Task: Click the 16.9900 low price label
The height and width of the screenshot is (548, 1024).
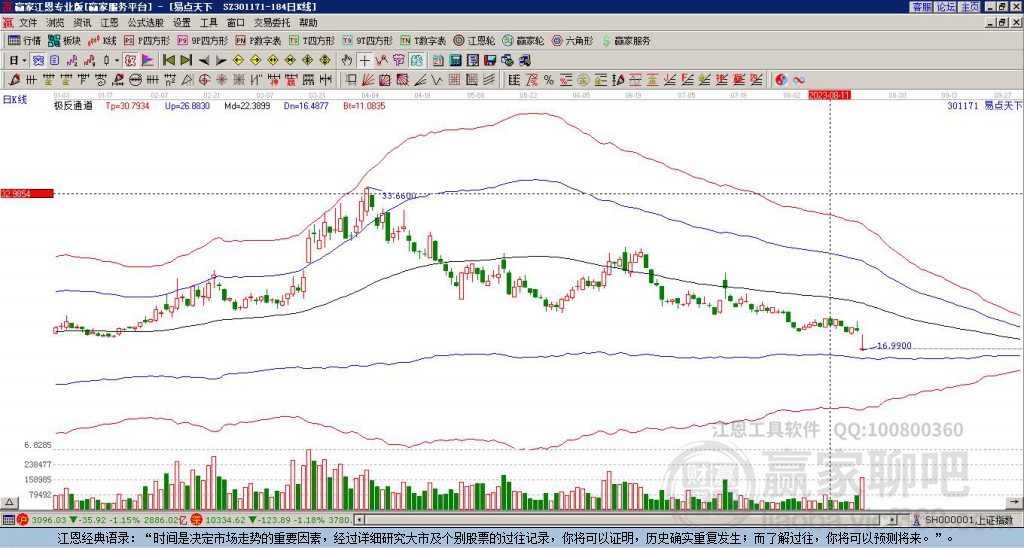Action: pyautogui.click(x=894, y=346)
